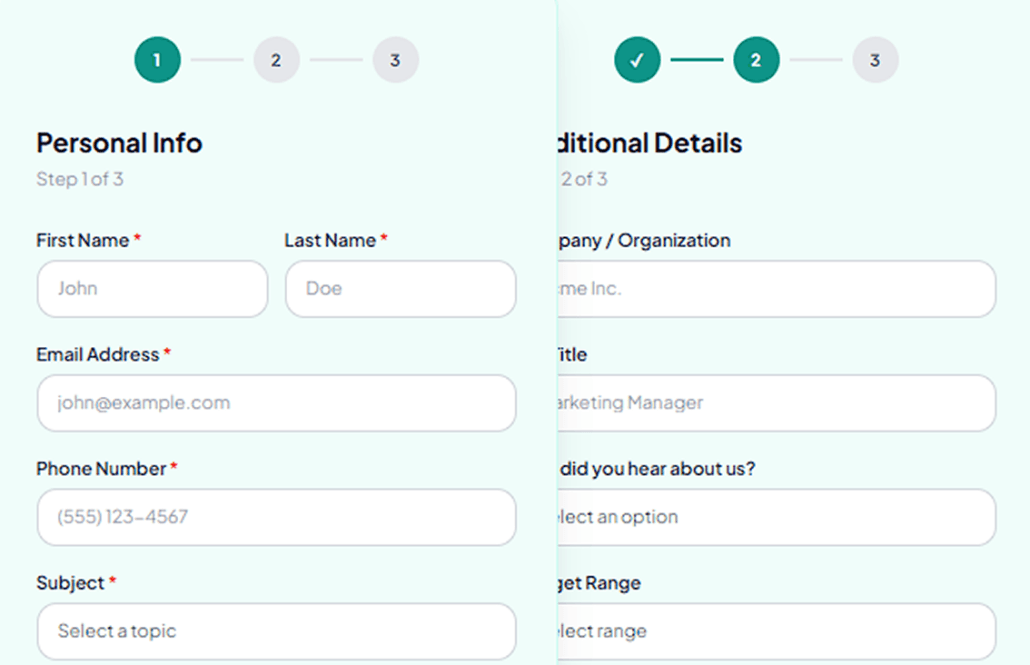The image size is (1030, 665).
Task: Click the 'Company / Organization' label
Action: pyautogui.click(x=644, y=241)
